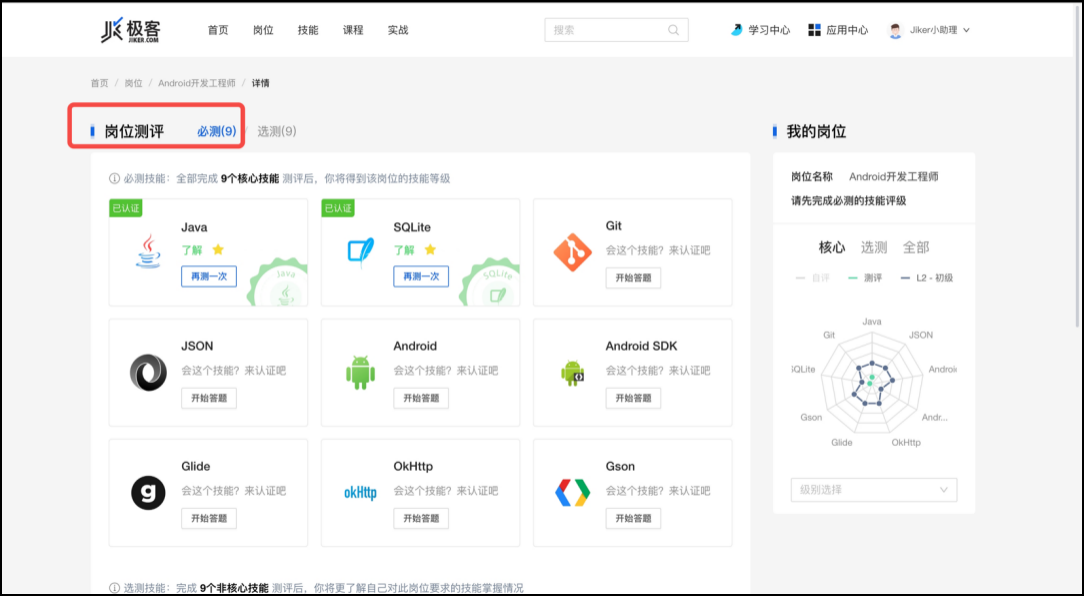Click the search magnifier icon
This screenshot has height=598, width=1084.
pyautogui.click(x=673, y=30)
